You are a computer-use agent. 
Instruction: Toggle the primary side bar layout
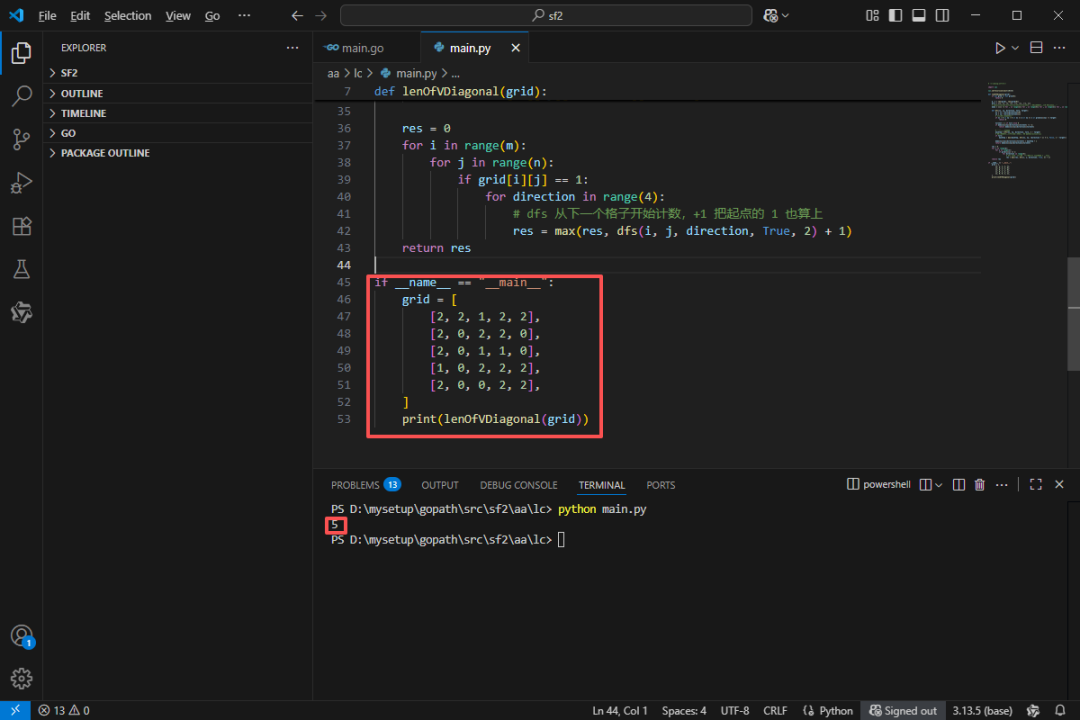[x=895, y=16]
